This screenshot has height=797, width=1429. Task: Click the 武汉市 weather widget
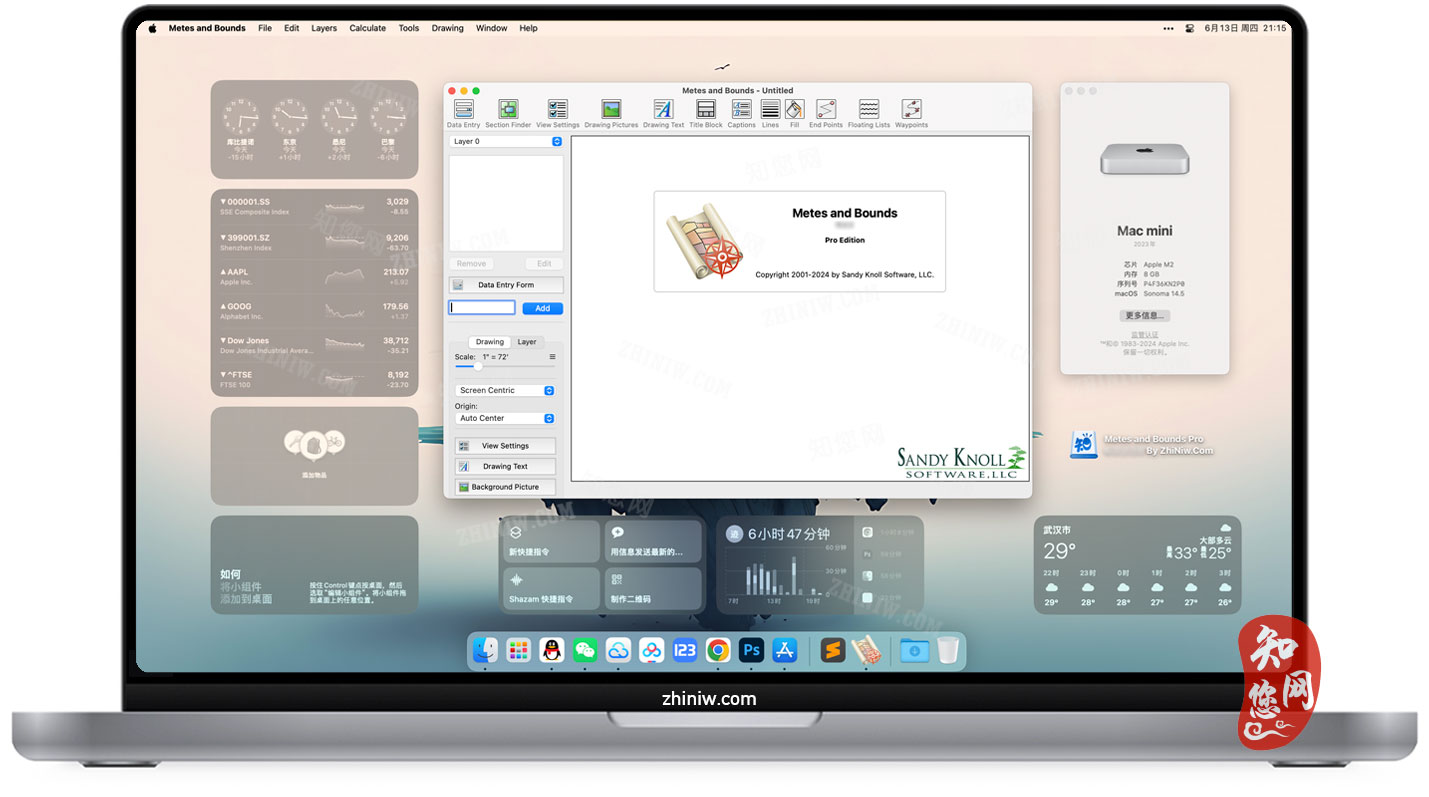pos(1137,565)
